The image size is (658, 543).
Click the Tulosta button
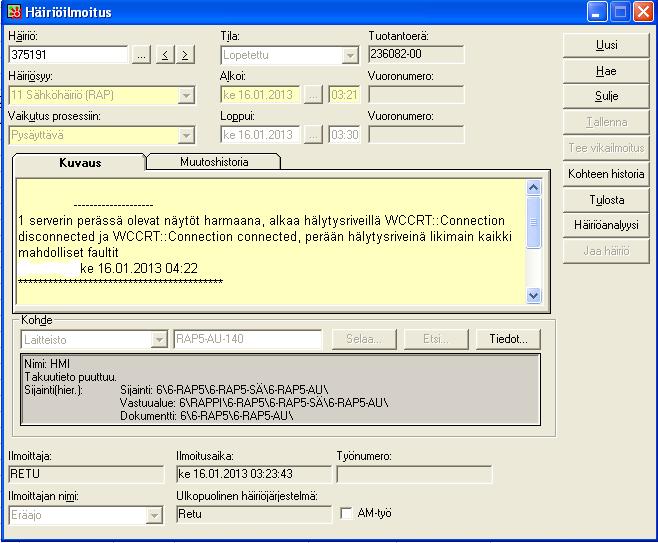[606, 200]
